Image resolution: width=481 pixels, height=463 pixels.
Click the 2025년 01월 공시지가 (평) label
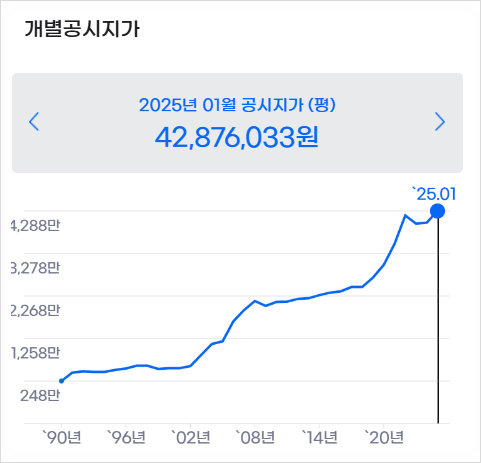[237, 105]
